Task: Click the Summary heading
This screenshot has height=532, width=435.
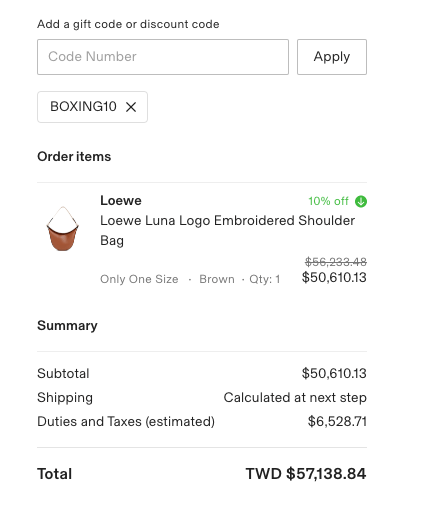Action: click(x=67, y=326)
